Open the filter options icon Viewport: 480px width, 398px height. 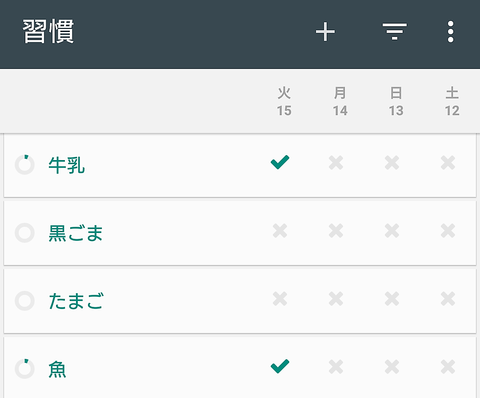tap(395, 32)
